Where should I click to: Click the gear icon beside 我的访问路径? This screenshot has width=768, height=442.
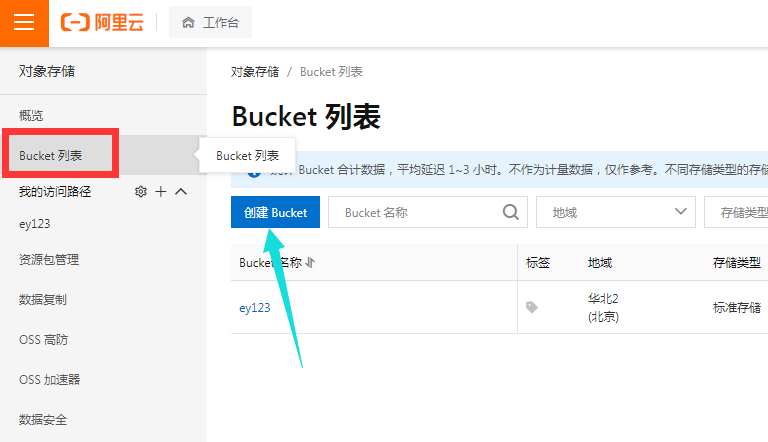[x=141, y=191]
